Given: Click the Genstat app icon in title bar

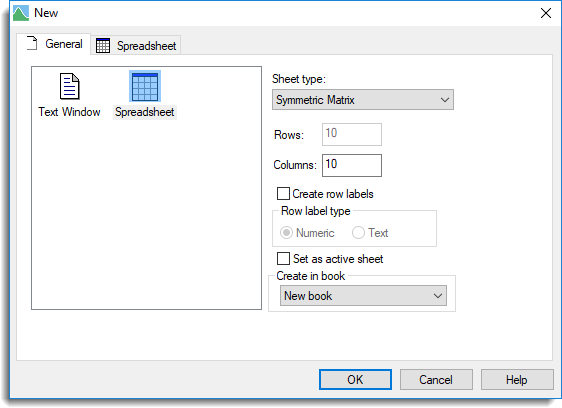Looking at the screenshot, I should pyautogui.click(x=21, y=13).
